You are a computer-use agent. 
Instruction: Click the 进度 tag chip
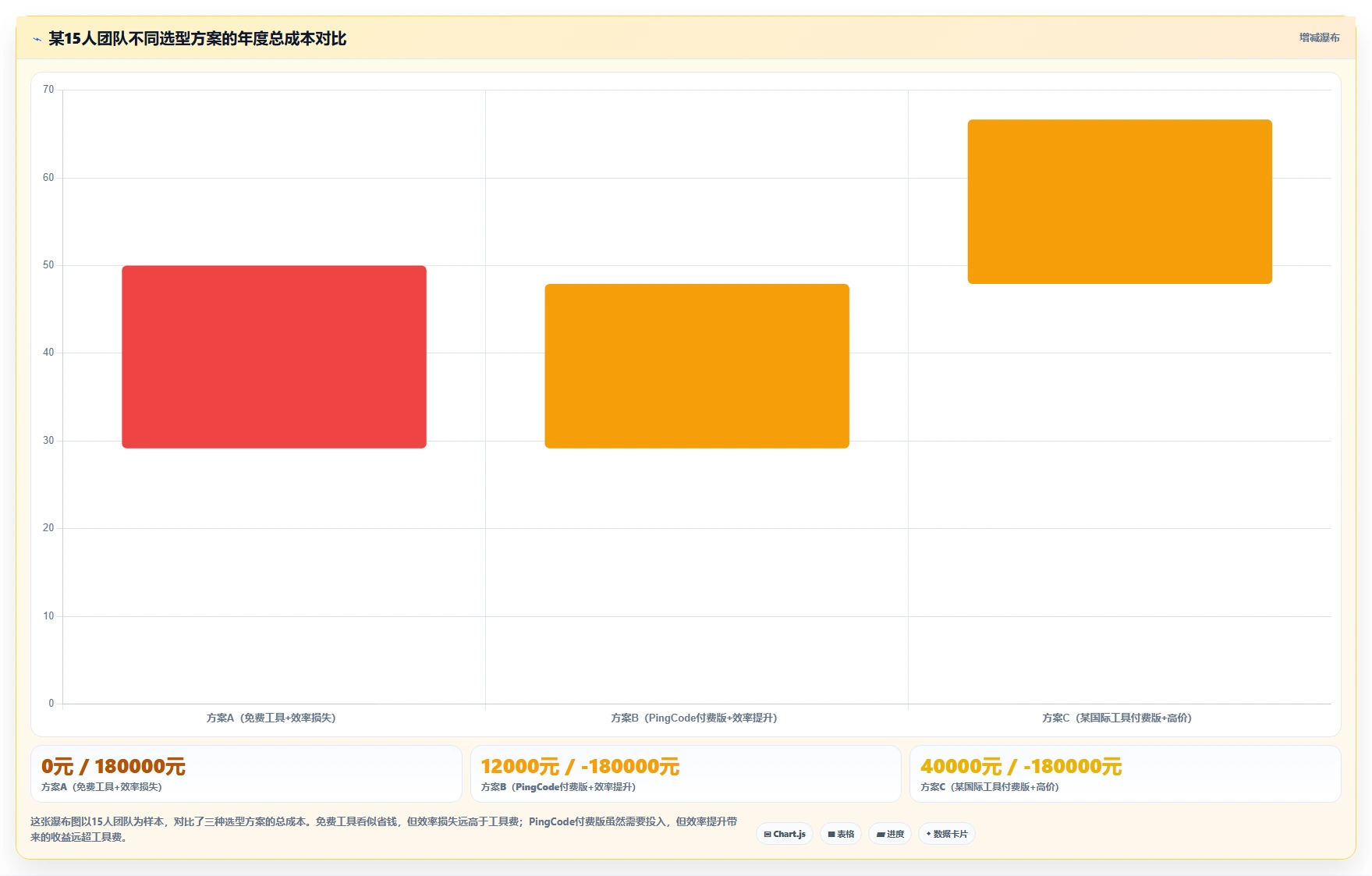[890, 834]
